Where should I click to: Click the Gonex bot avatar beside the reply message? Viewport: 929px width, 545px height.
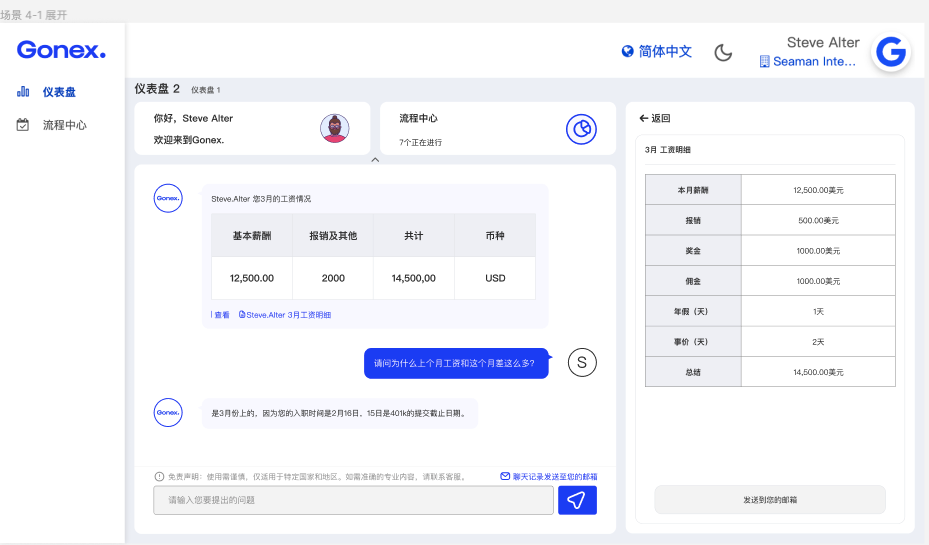coord(168,412)
